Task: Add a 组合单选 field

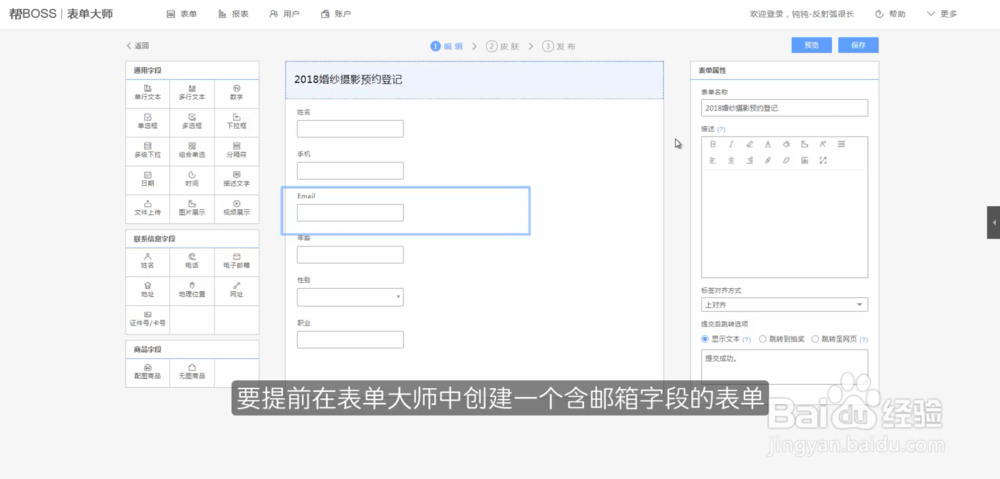Action: coord(192,151)
